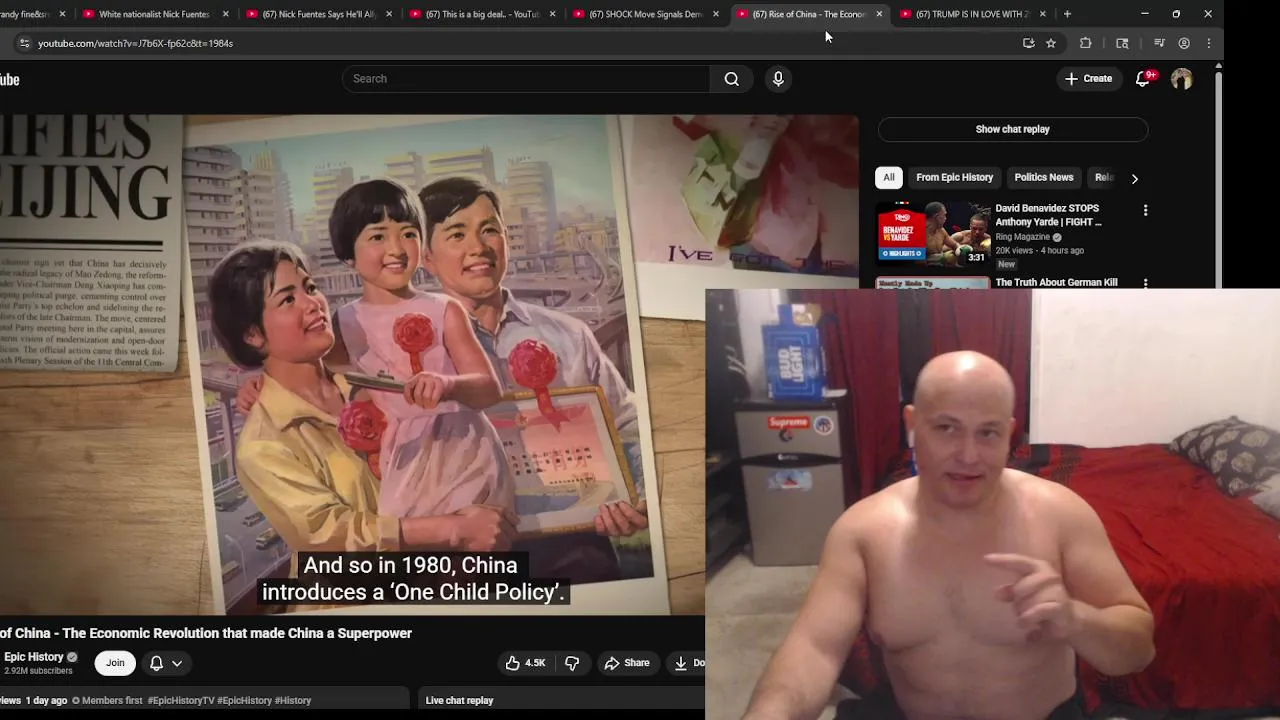Screen dimensions: 1280x720
Task: Dislike the video with thumbs down
Action: pyautogui.click(x=572, y=663)
